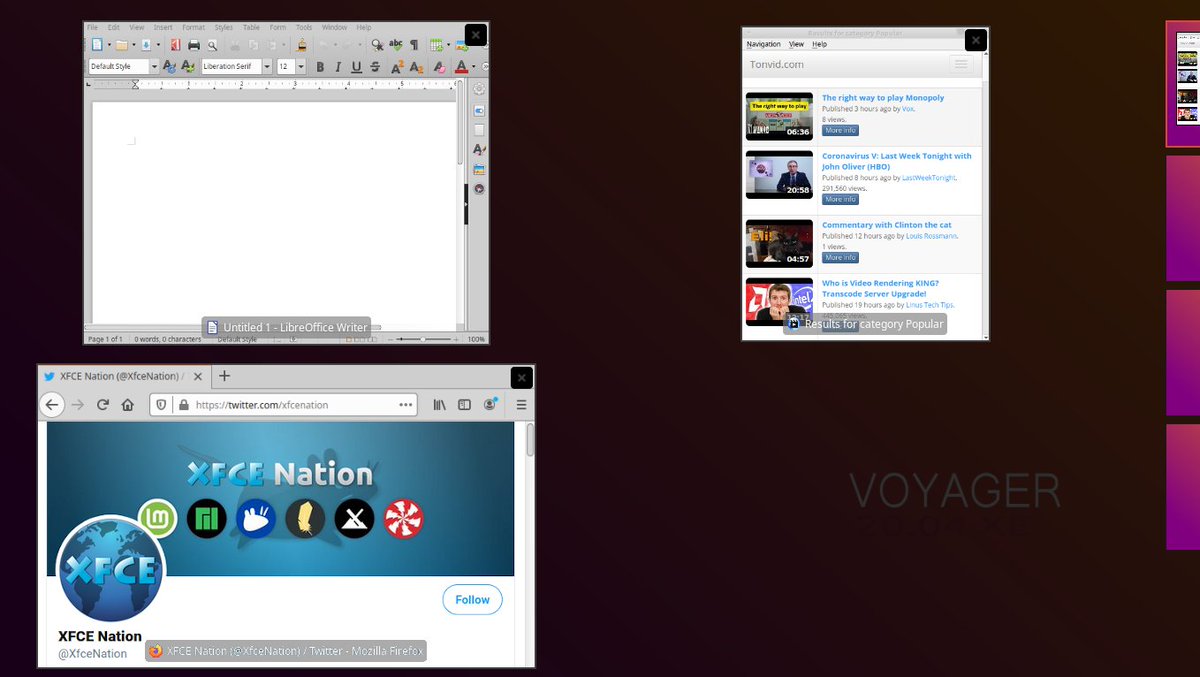Click Firefox reload button
This screenshot has width=1200, height=677.
[102, 405]
